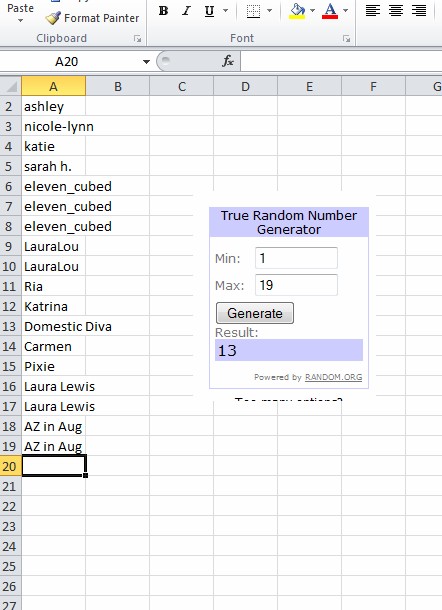This screenshot has width=442, height=610.
Task: Open the fill color dropdown arrow
Action: point(312,11)
